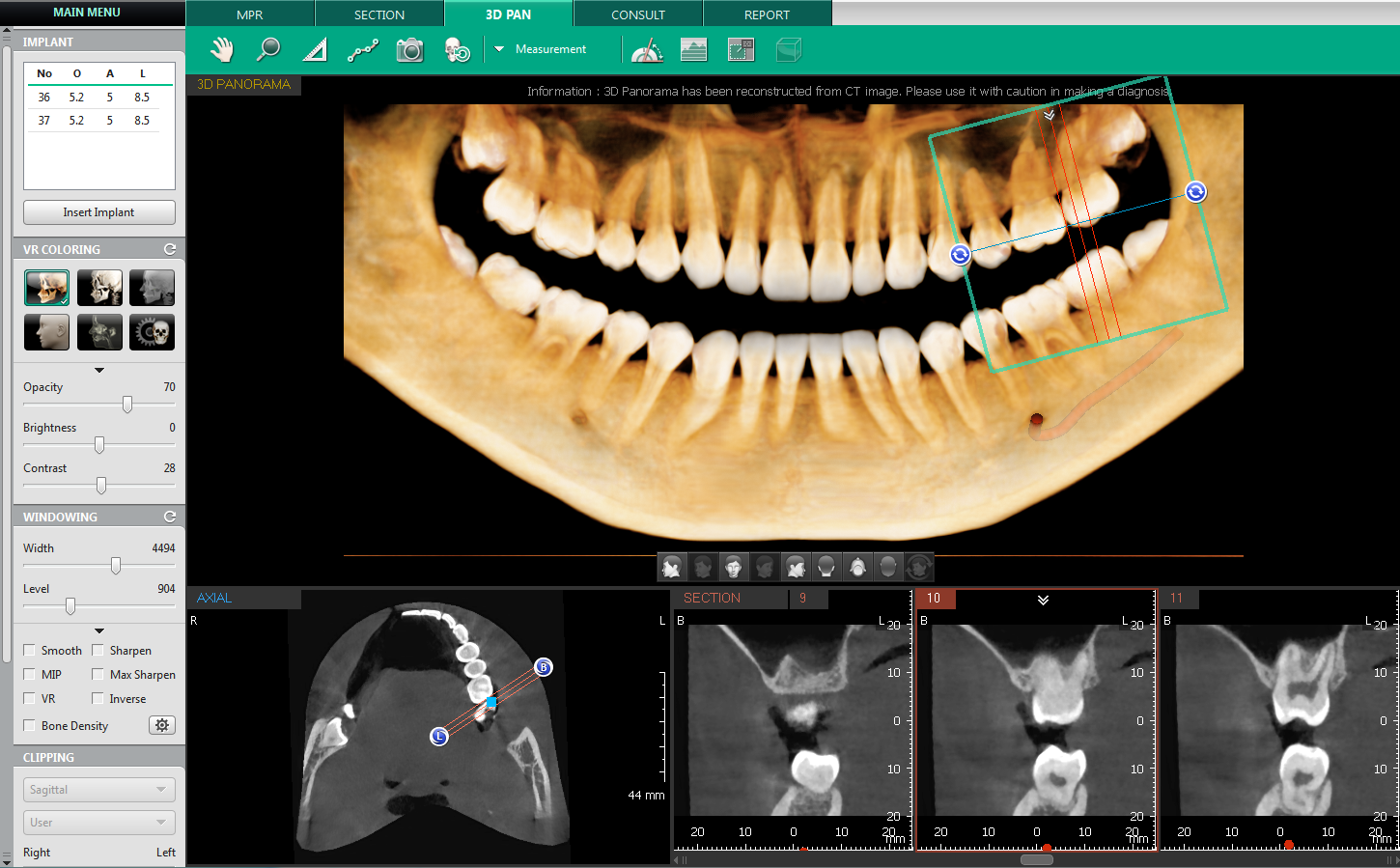Click the skull reset view icon
The width and height of the screenshot is (1400, 868).
(x=457, y=50)
